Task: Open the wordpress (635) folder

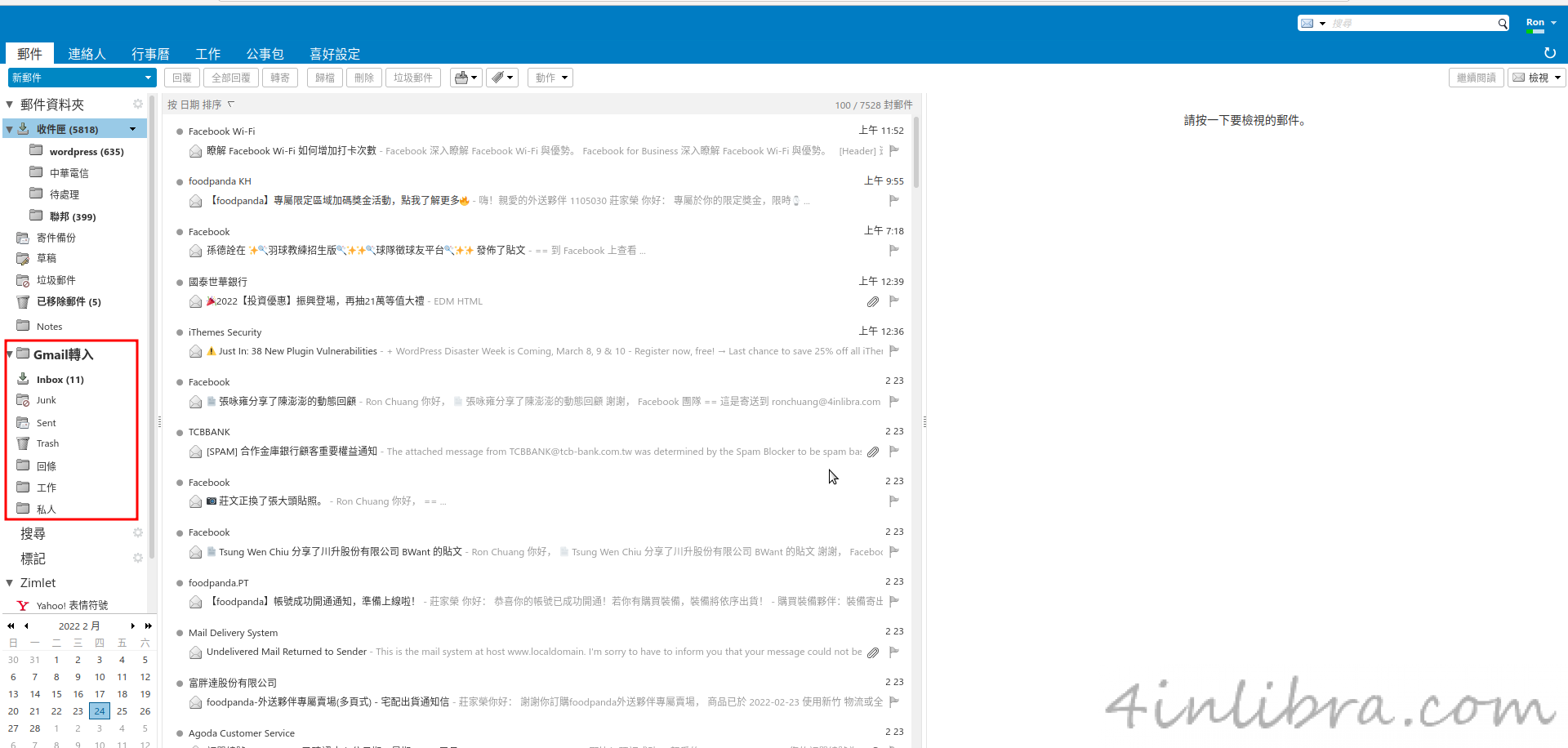Action: tap(77, 151)
